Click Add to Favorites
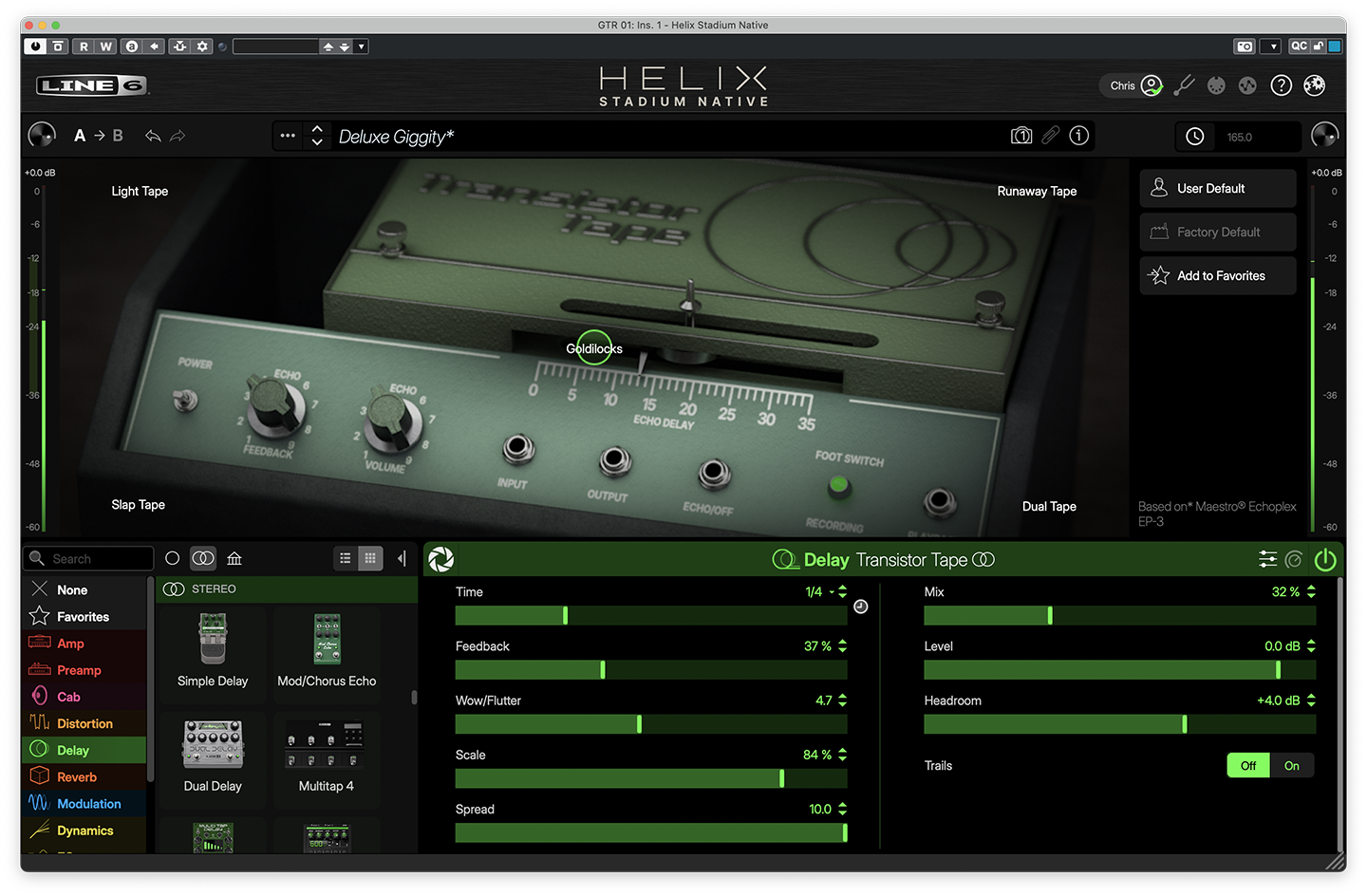The height and width of the screenshot is (896, 1367). pyautogui.click(x=1218, y=275)
